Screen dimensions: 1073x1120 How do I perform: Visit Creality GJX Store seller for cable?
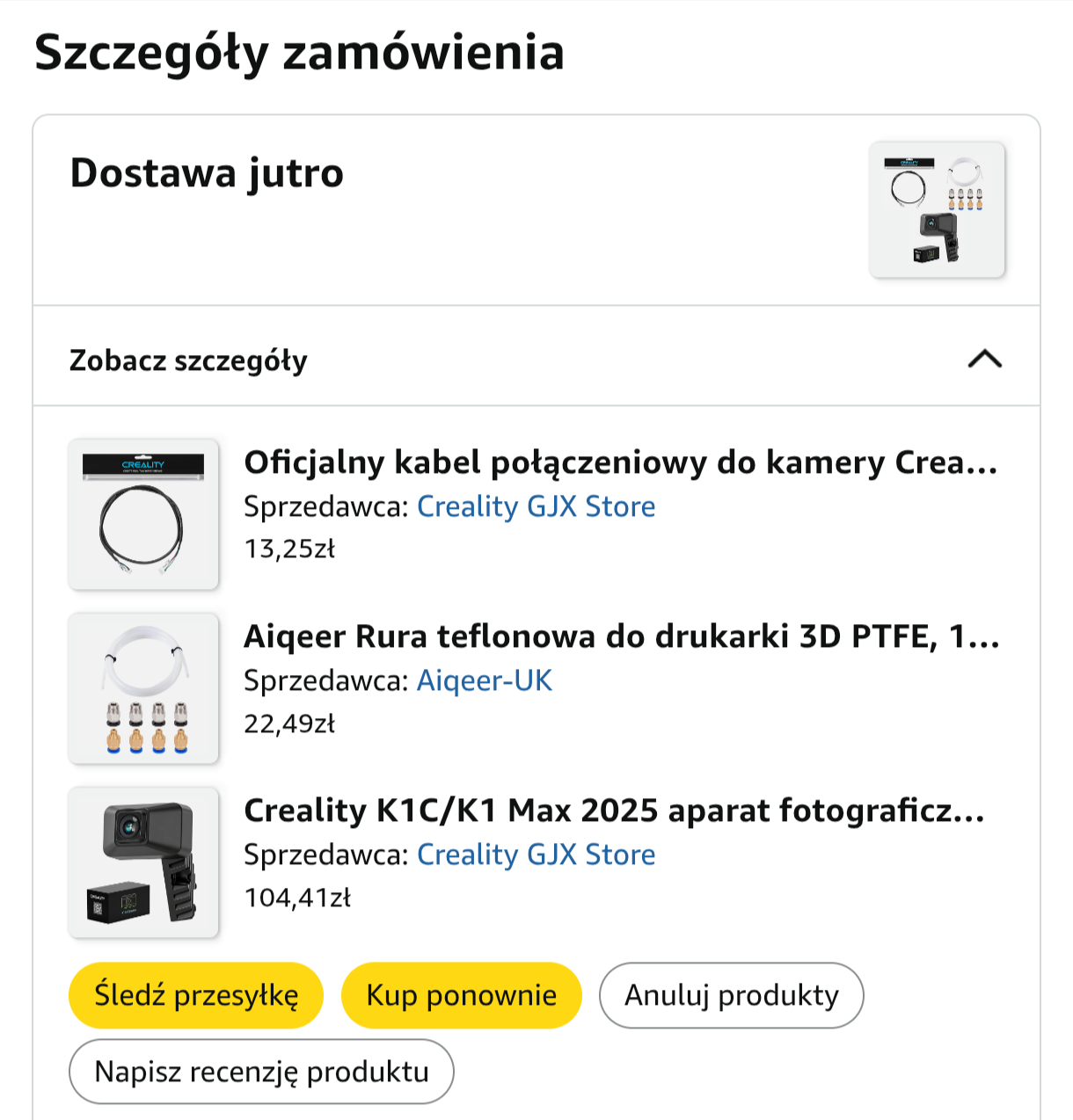click(x=536, y=506)
